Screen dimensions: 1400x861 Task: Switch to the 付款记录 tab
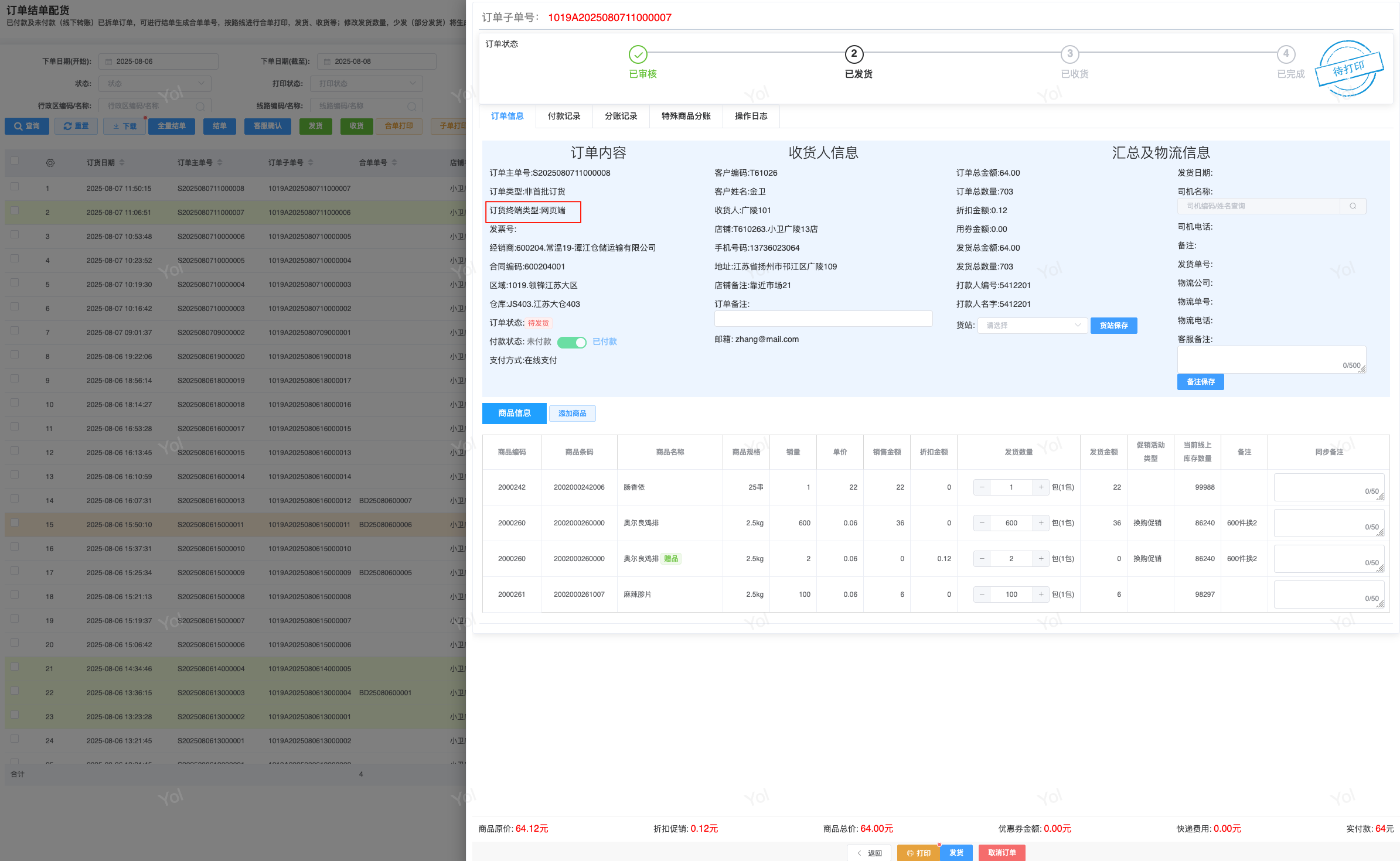[x=564, y=116]
